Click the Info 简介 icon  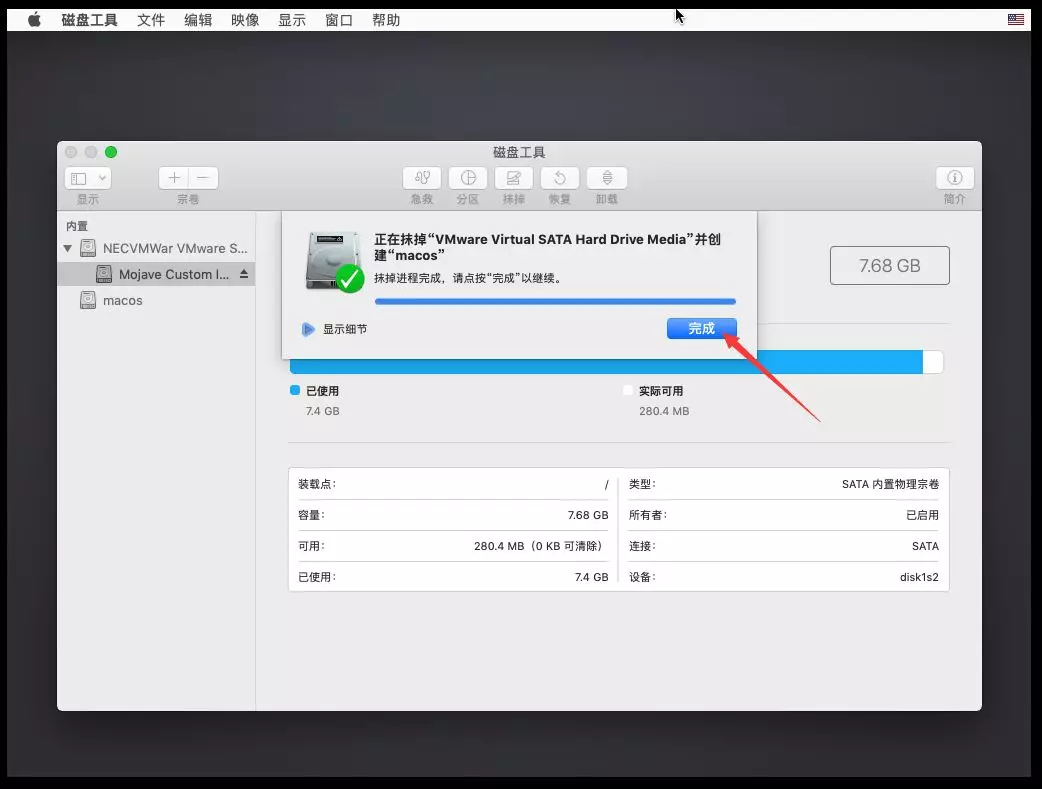(x=955, y=177)
